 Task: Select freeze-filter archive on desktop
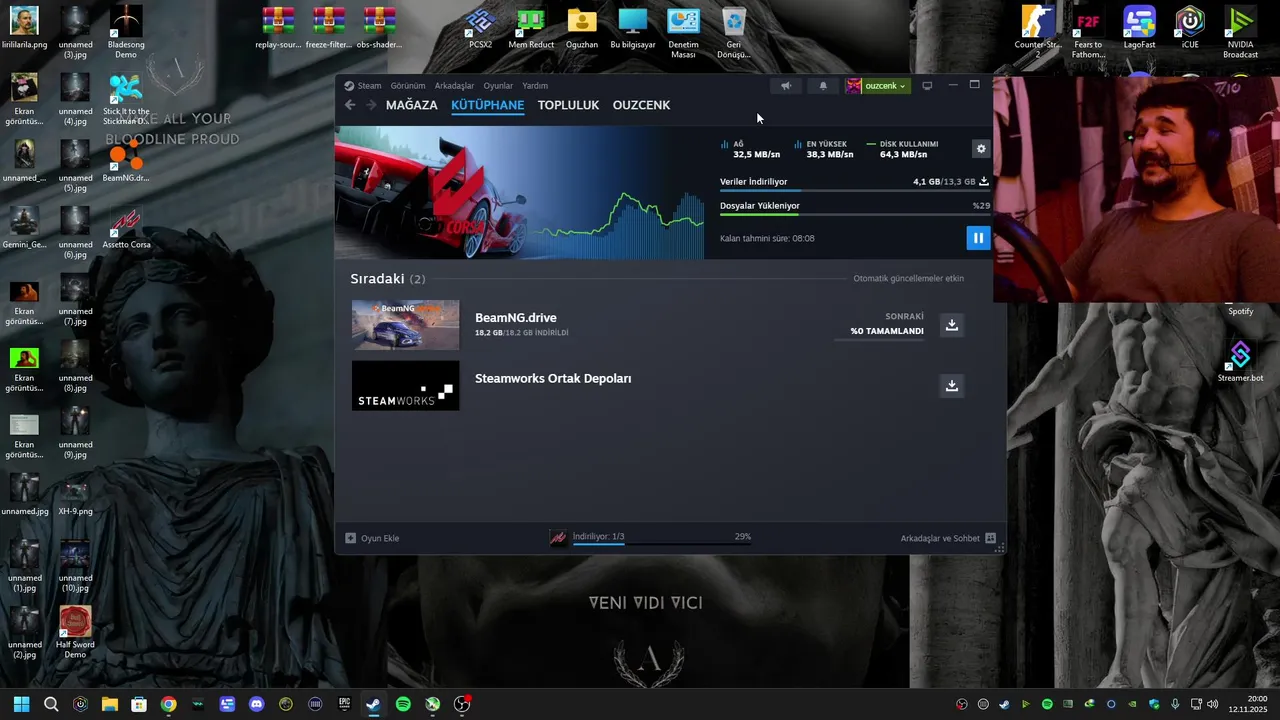(329, 29)
